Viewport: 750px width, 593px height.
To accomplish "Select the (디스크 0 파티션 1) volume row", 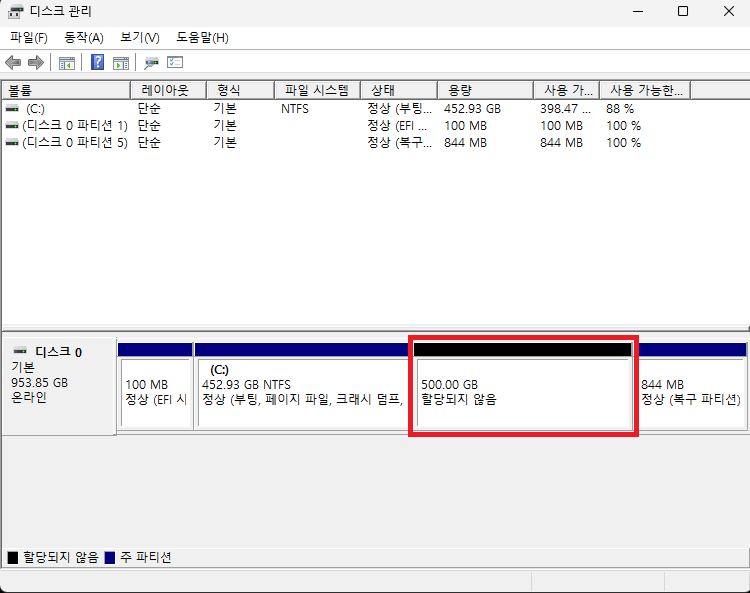I will point(75,126).
